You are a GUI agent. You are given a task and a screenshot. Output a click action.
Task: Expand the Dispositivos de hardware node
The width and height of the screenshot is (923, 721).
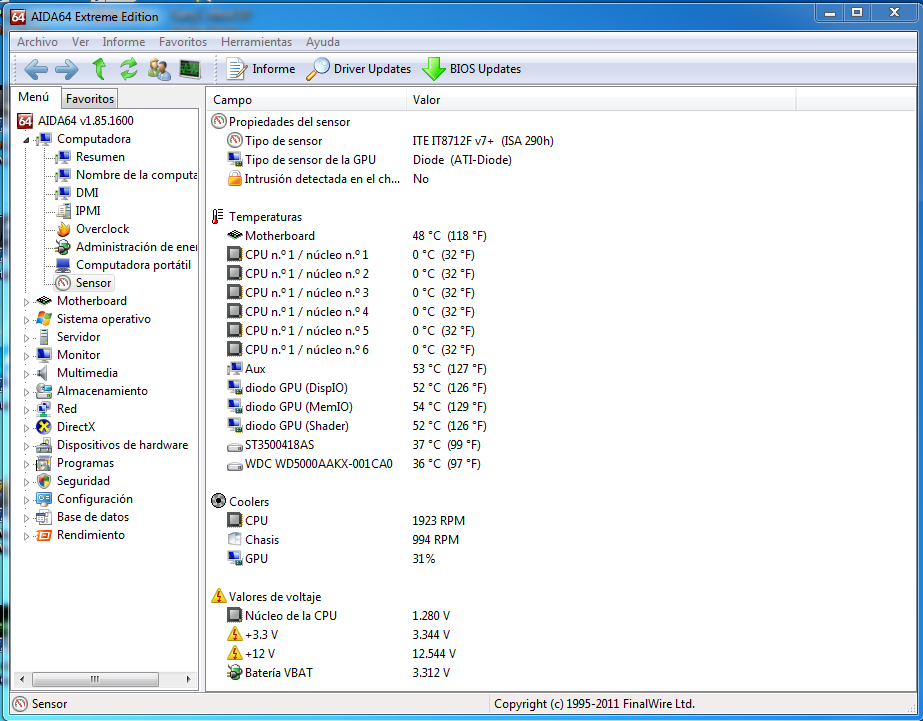(26, 446)
